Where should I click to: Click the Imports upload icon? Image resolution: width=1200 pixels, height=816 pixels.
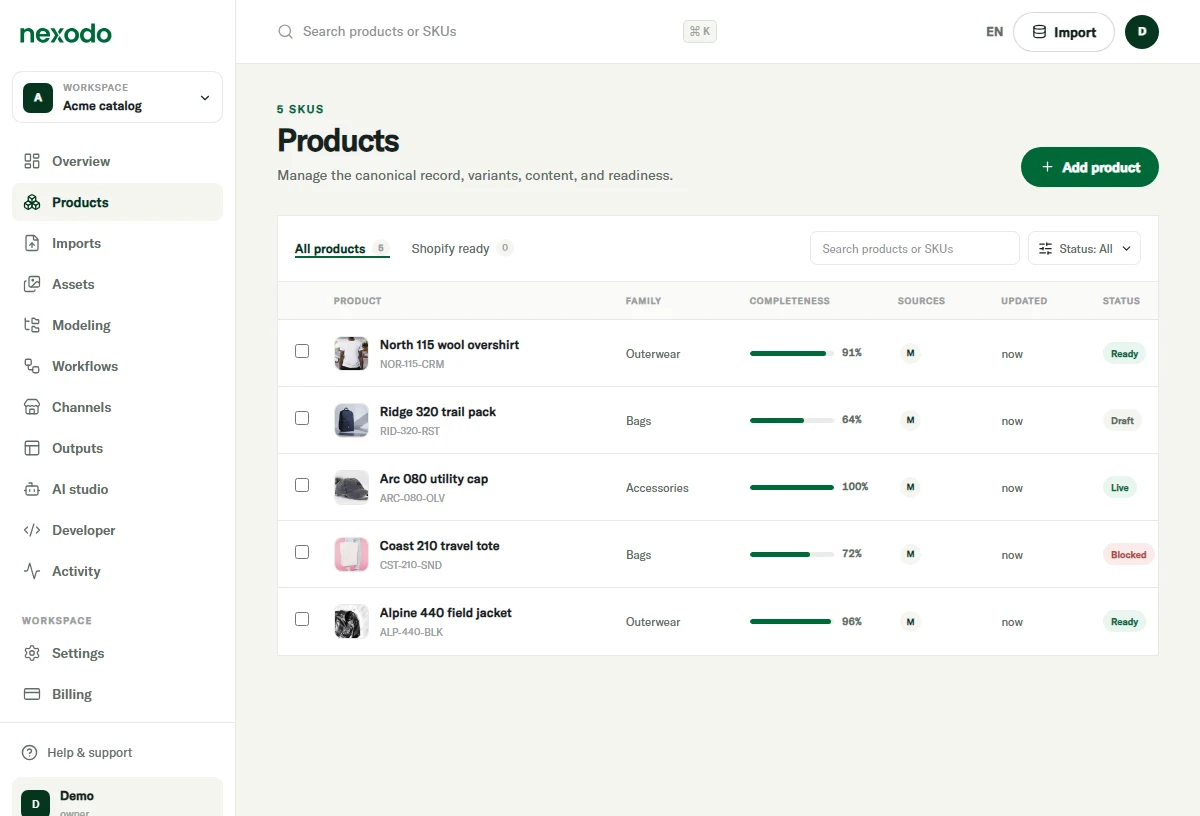coord(32,243)
